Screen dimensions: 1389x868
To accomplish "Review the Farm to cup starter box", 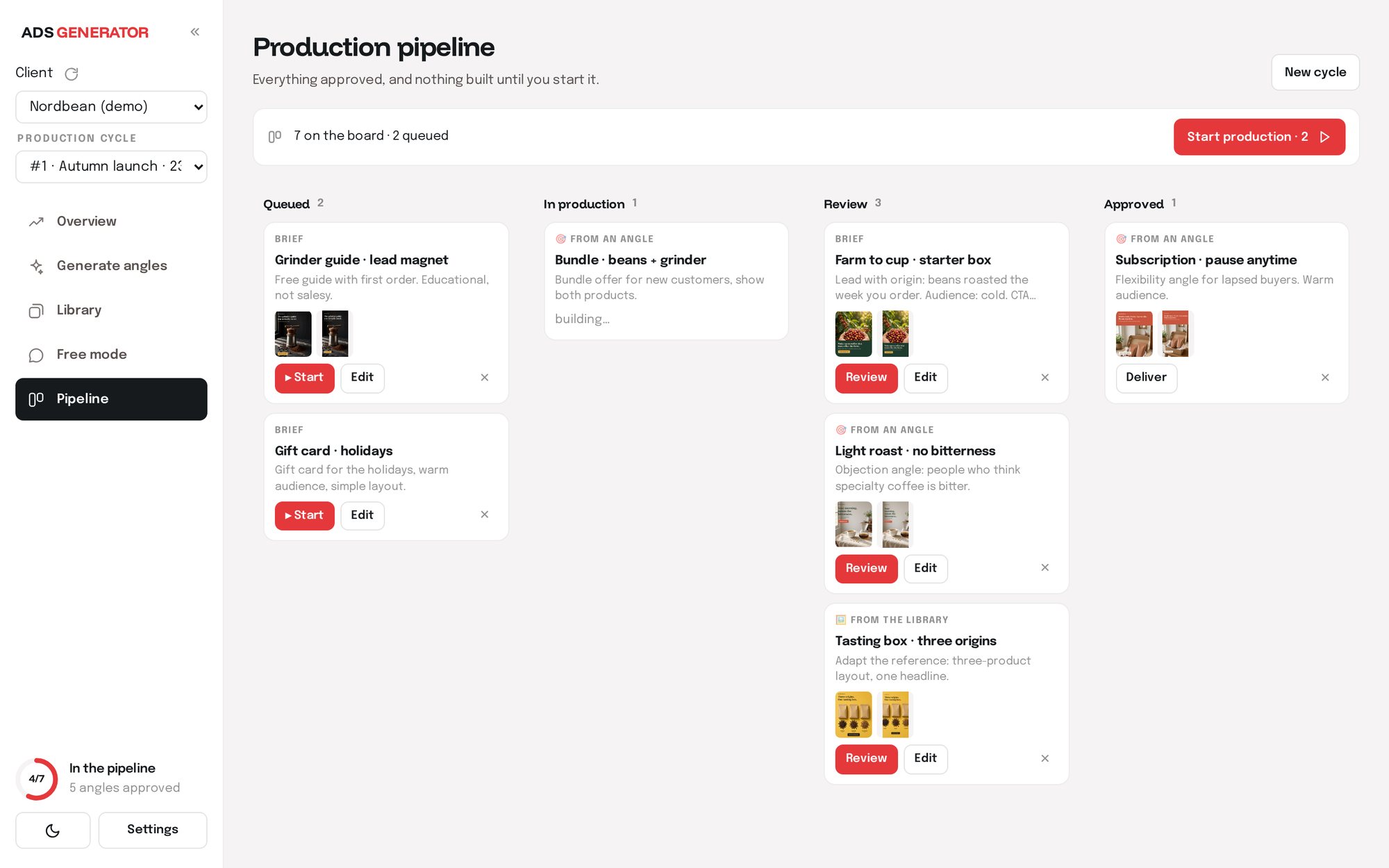I will point(866,378).
